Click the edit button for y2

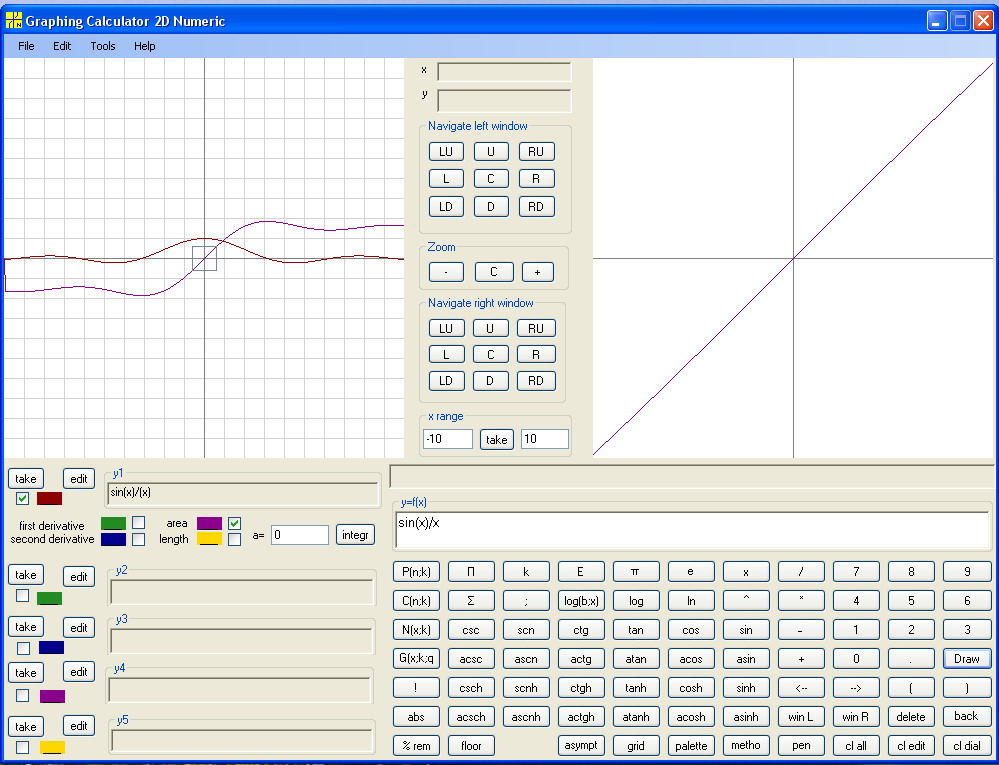pyautogui.click(x=78, y=576)
